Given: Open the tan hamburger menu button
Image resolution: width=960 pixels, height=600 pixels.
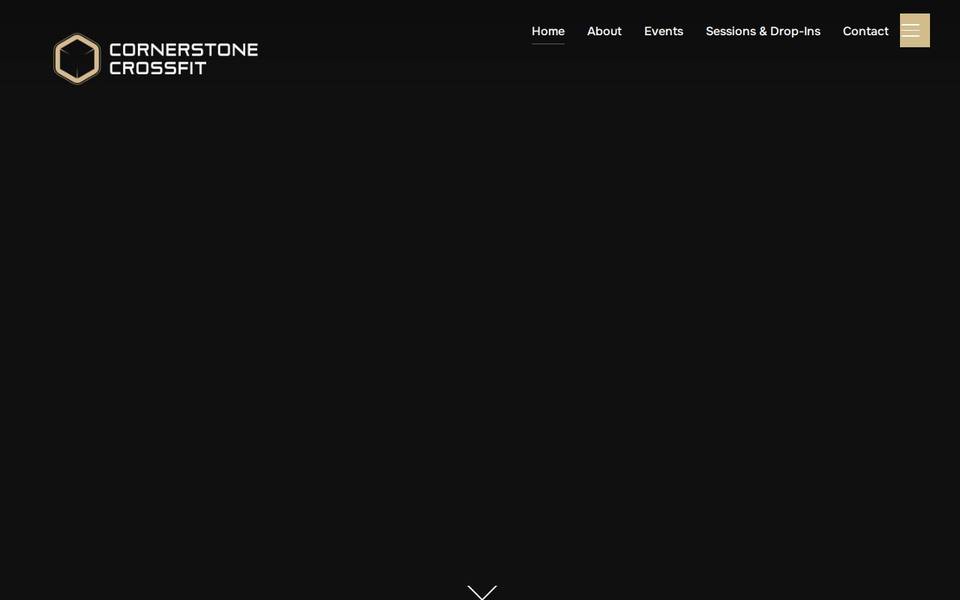Looking at the screenshot, I should [914, 30].
